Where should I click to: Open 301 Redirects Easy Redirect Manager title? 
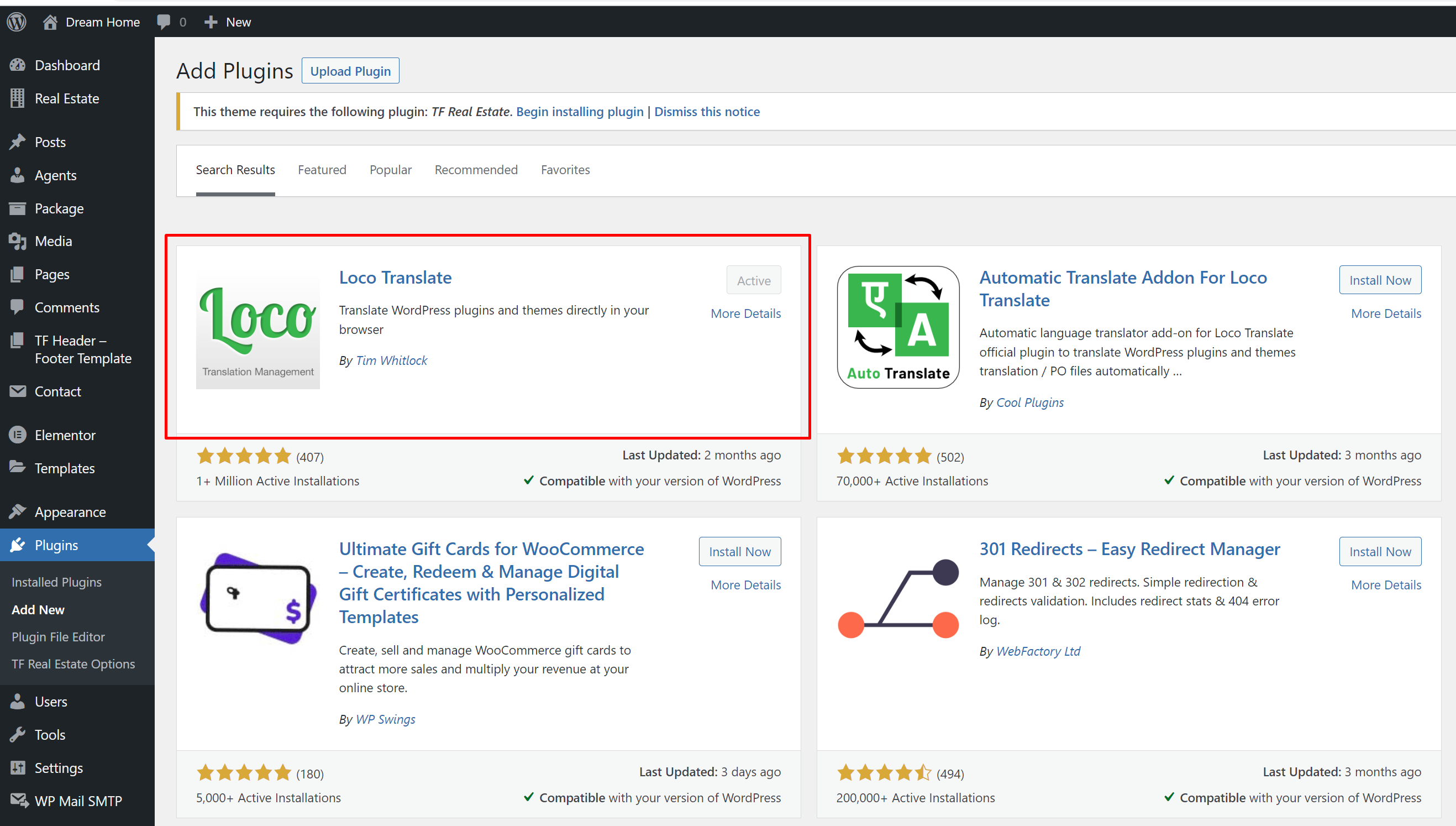click(1129, 548)
